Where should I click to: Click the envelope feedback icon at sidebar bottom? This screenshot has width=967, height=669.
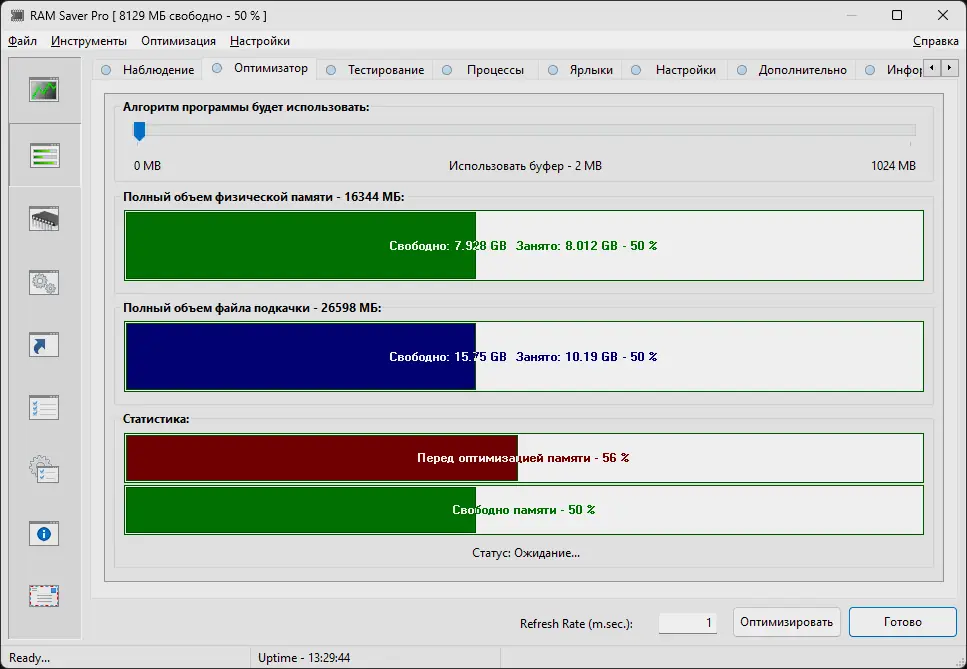coord(43,595)
